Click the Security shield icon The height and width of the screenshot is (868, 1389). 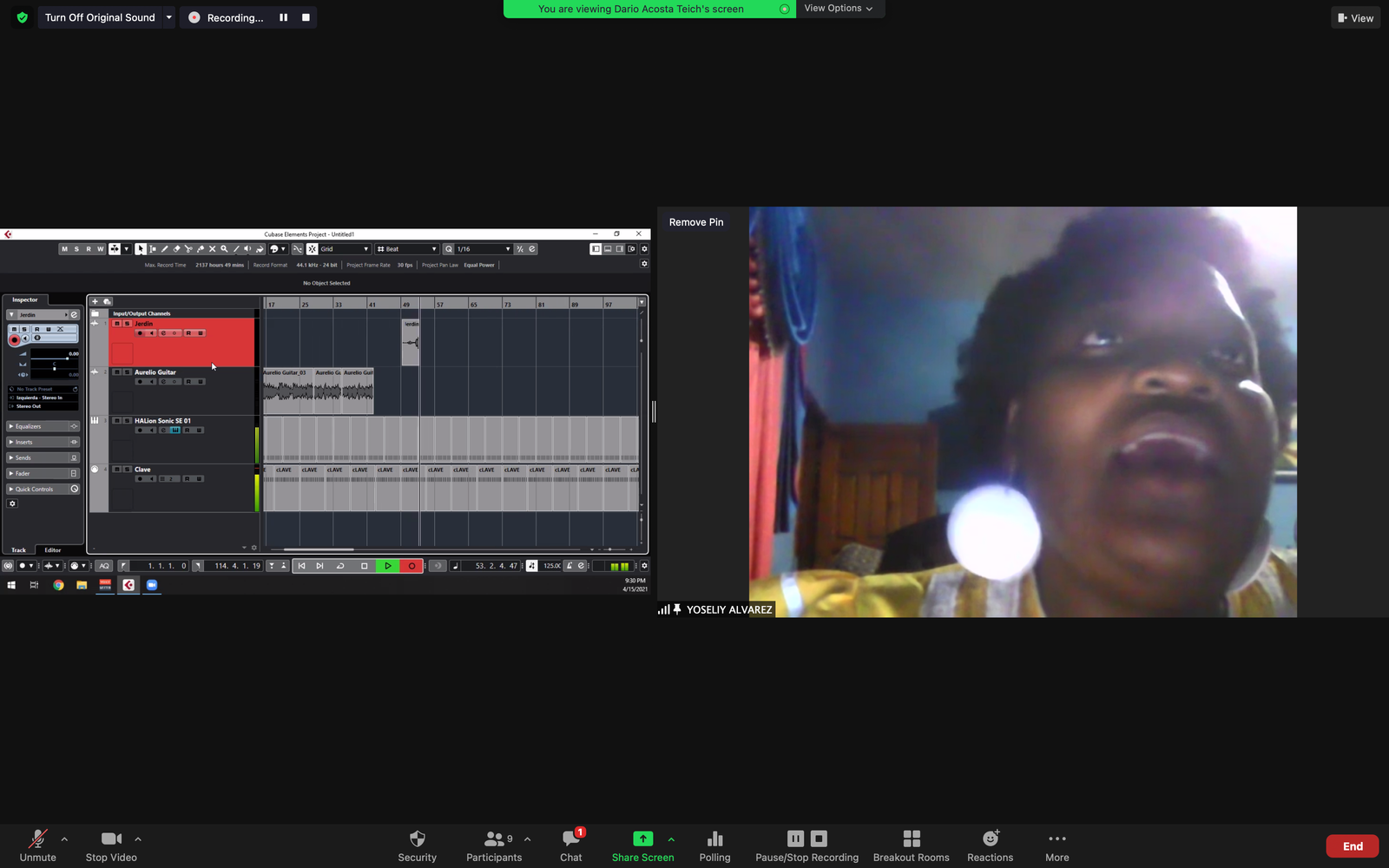tap(417, 838)
